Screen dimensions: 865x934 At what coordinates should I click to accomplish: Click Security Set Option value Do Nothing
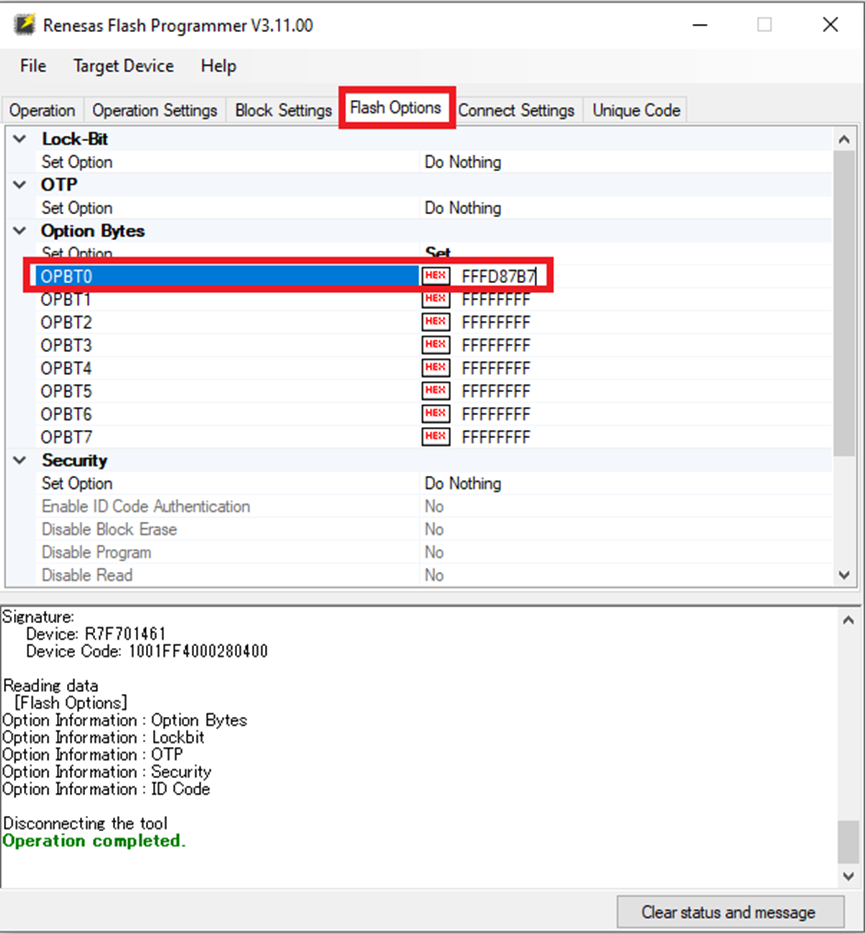pyautogui.click(x=463, y=483)
